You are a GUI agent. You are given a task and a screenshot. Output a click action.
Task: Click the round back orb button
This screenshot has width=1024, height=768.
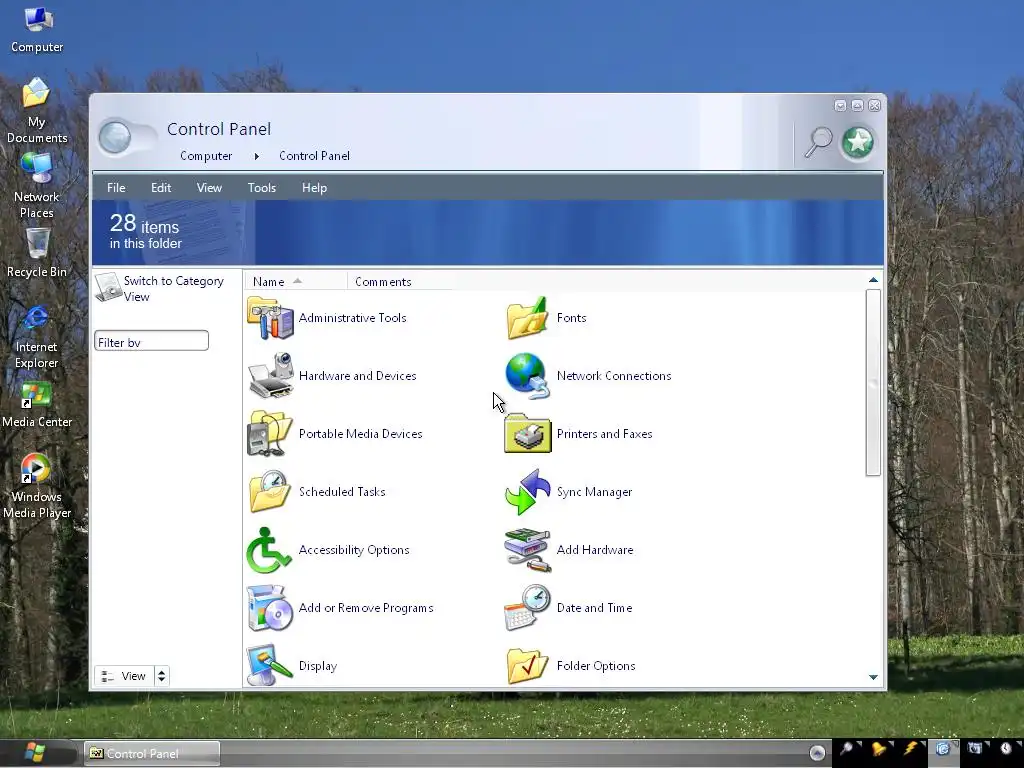[116, 137]
